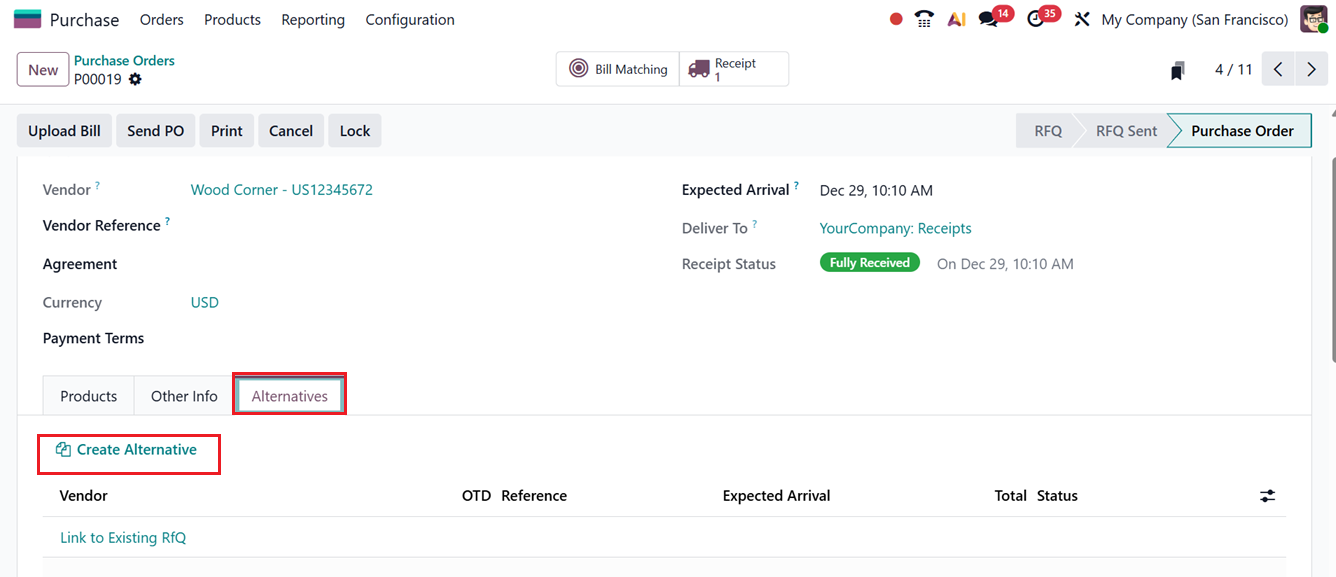Click the AI assistant icon

click(957, 19)
